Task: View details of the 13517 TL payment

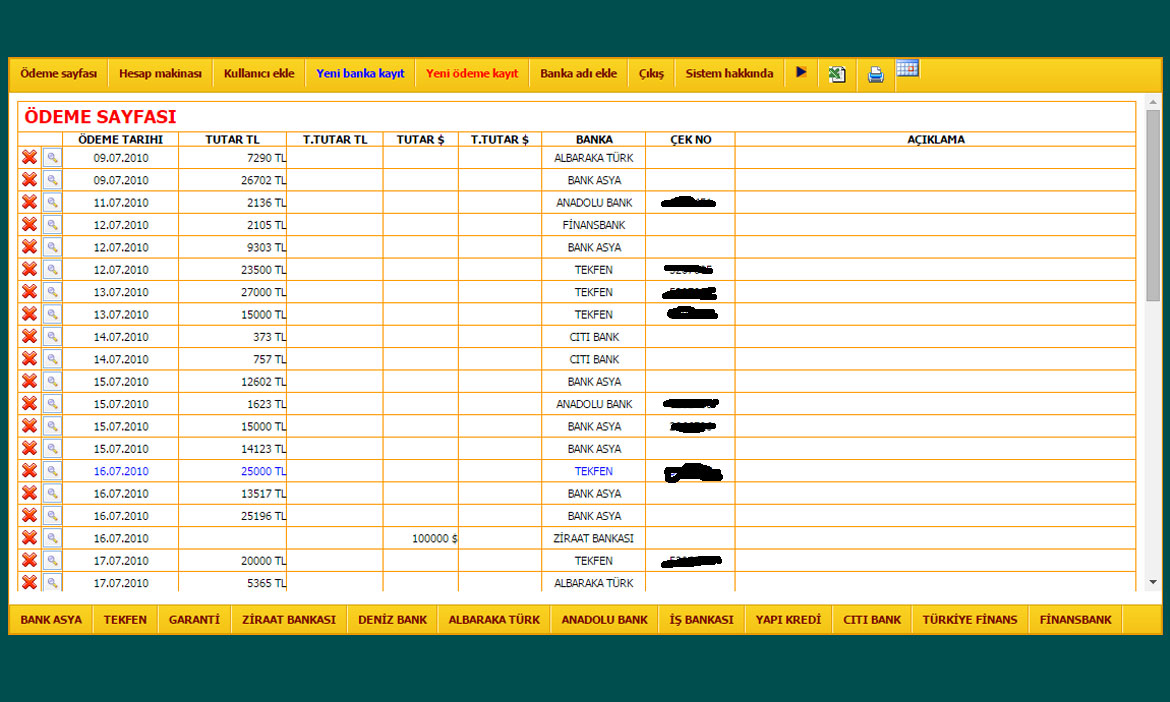Action: point(52,493)
